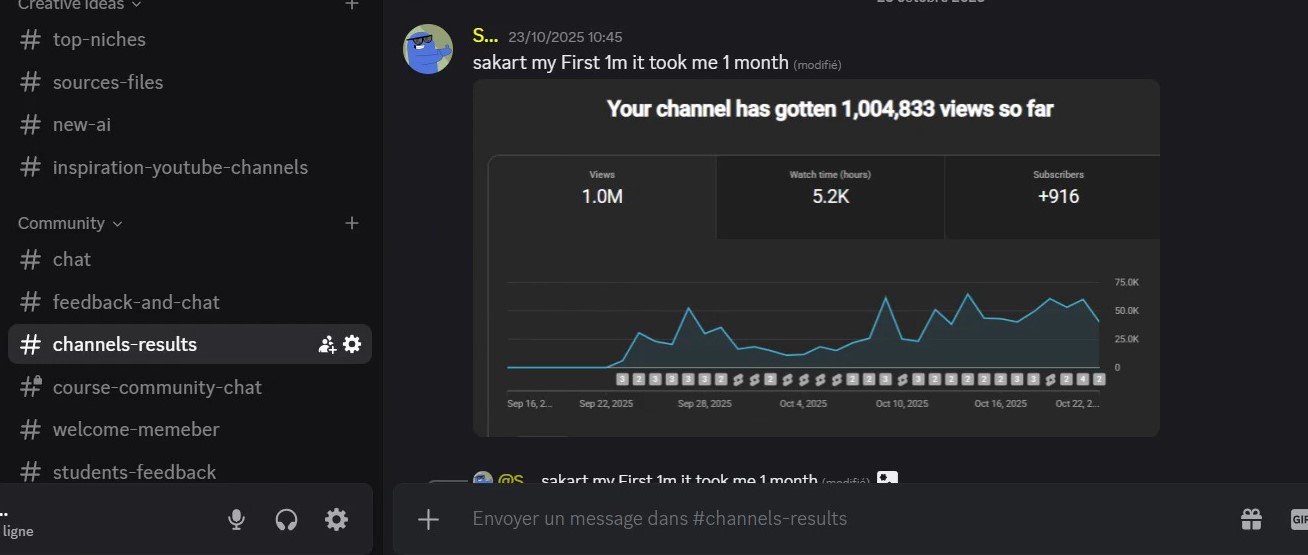The image size is (1308, 555).
Task: Select the channels-results channel
Action: [x=190, y=344]
